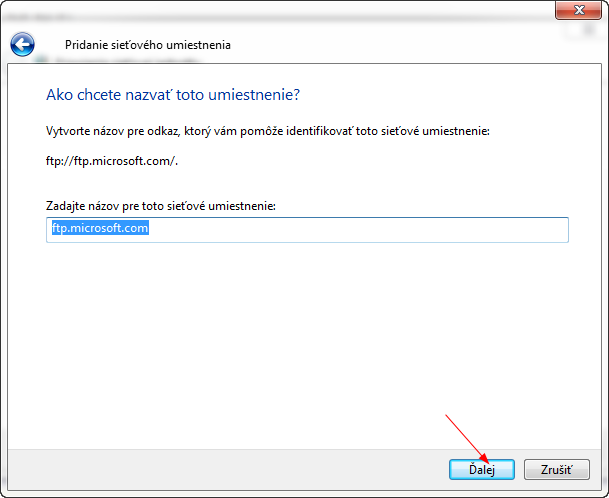
Task: Click the label 'Zadajte názov pre toto sieťové umiestnenie:'
Action: (x=161, y=206)
